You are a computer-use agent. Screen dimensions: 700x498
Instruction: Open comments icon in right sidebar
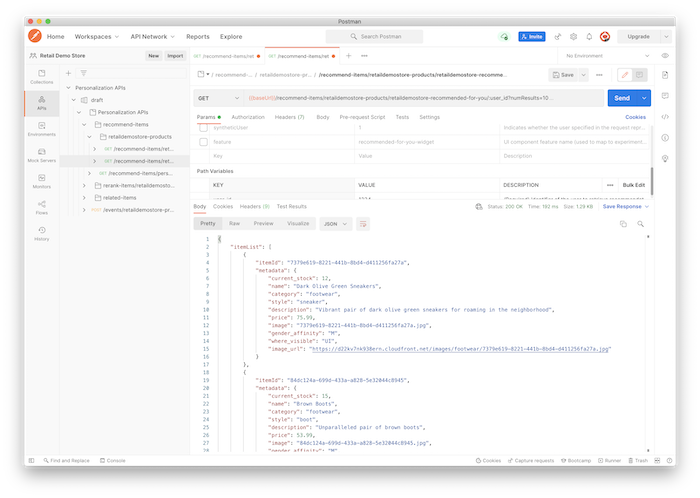pyautogui.click(x=665, y=96)
